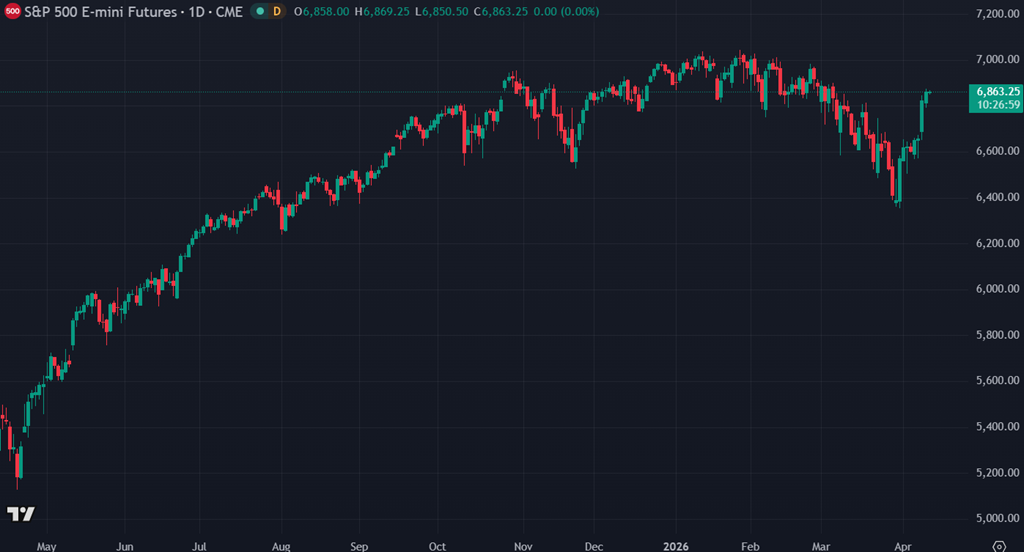The width and height of the screenshot is (1024, 552).
Task: Click the Apr label on time axis
Action: coord(903,547)
